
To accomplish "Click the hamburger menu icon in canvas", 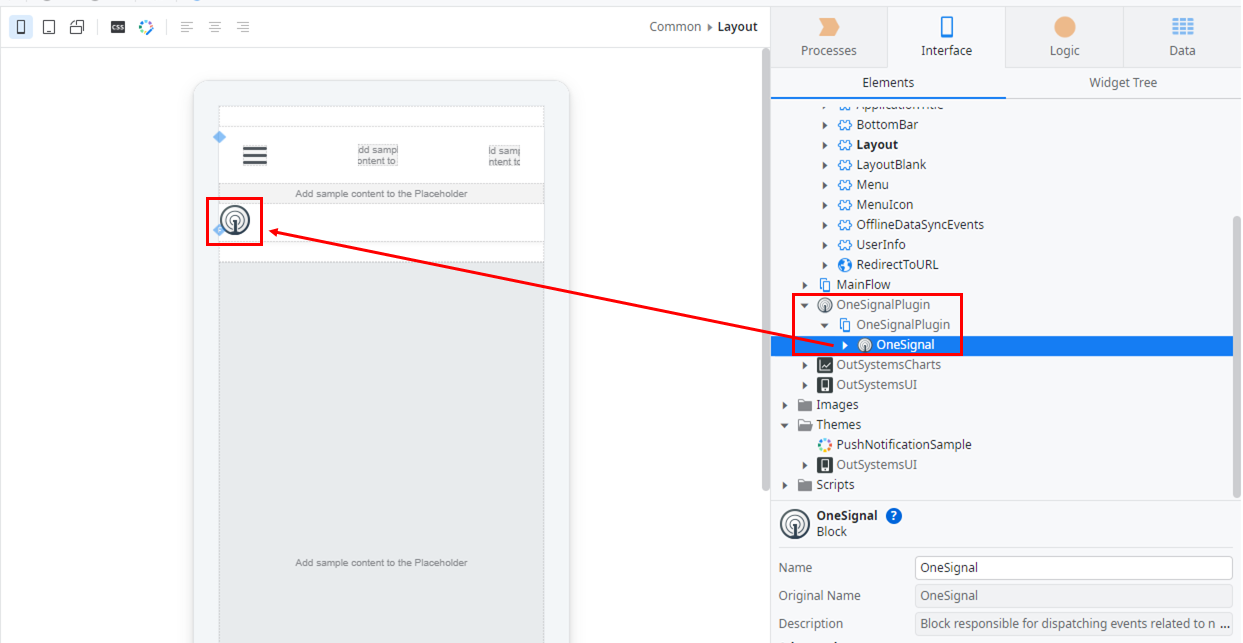I will coord(255,155).
